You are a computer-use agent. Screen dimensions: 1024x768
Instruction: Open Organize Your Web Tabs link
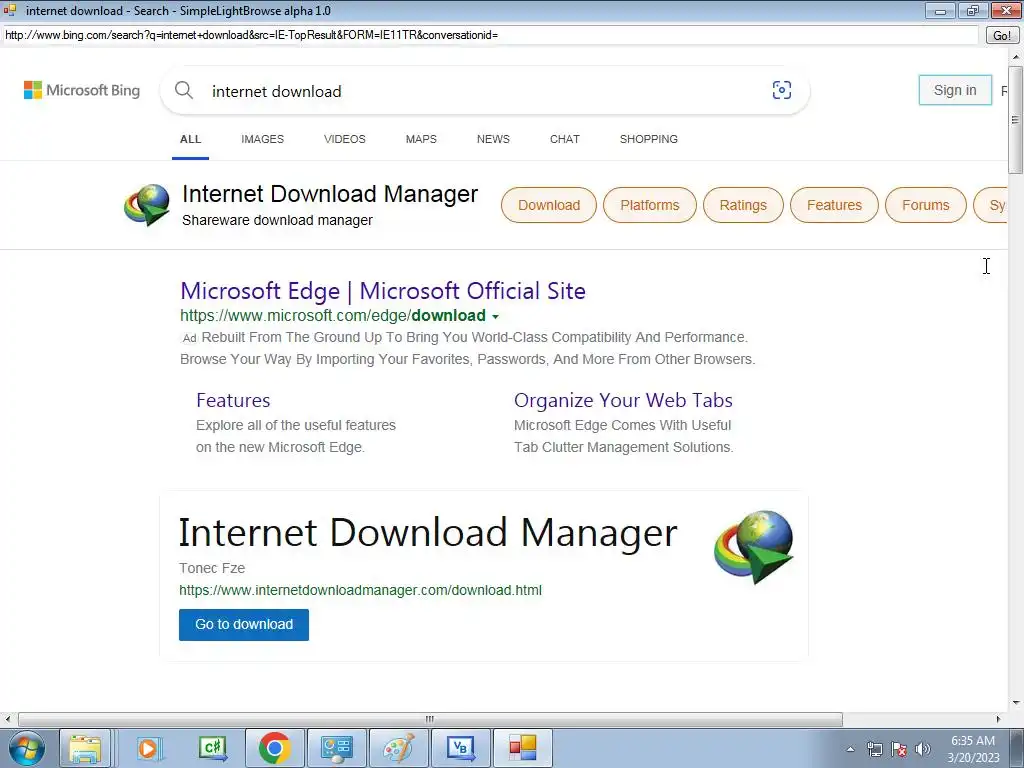[x=623, y=400]
